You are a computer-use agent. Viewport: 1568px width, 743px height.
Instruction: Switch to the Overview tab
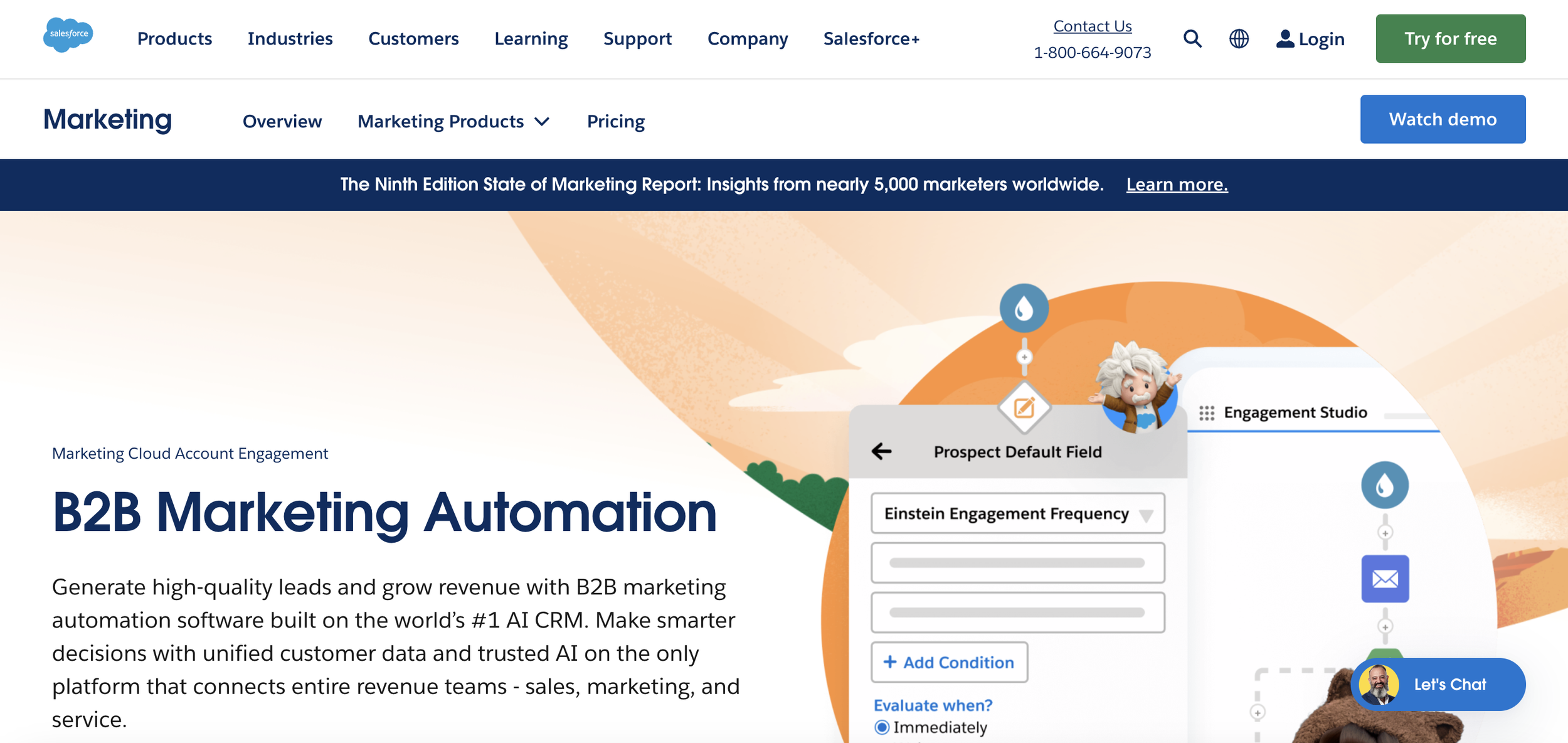[x=282, y=121]
